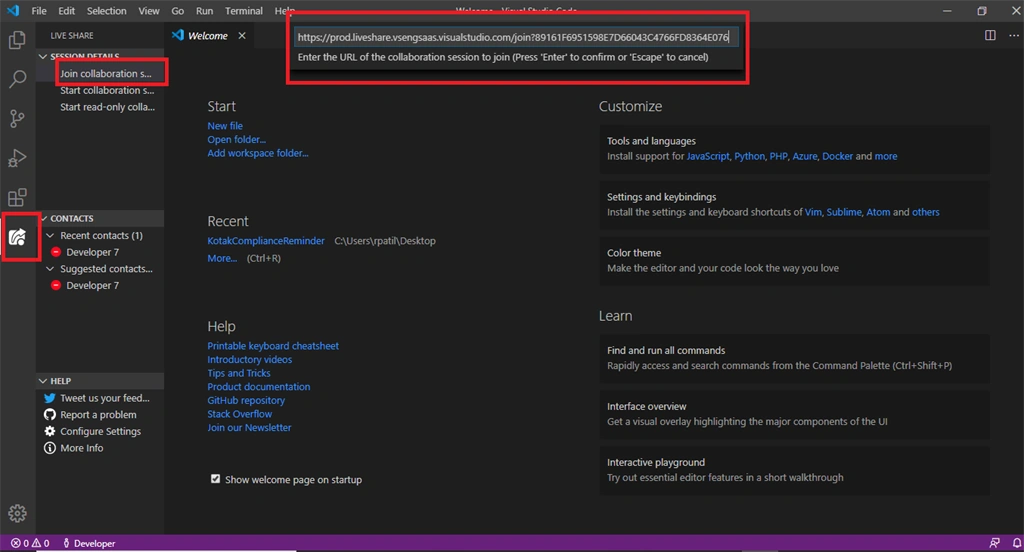Click the split editor icon
Image resolution: width=1024 pixels, height=552 pixels.
(990, 35)
